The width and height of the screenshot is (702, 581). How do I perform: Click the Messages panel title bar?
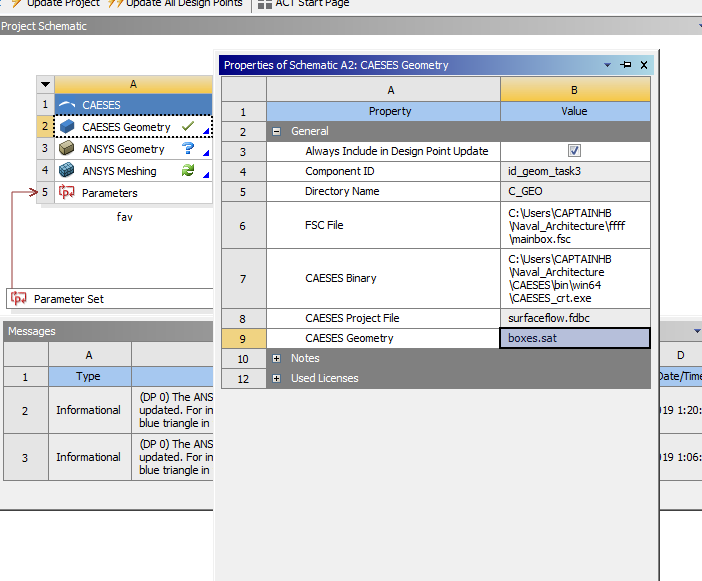point(107,331)
